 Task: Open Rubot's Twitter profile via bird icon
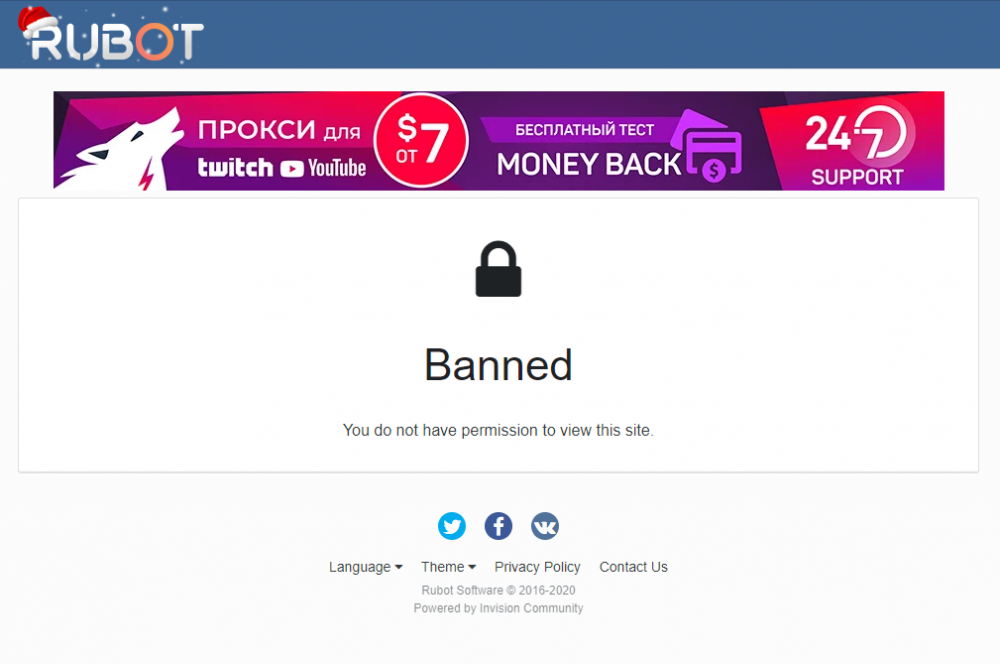pyautogui.click(x=452, y=526)
